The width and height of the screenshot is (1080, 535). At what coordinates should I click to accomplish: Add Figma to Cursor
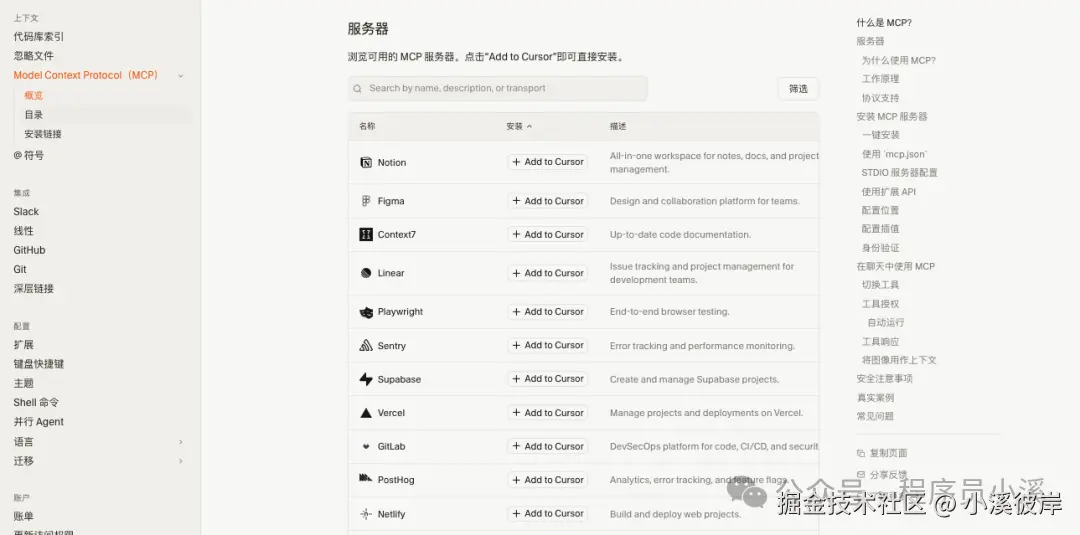tap(548, 201)
